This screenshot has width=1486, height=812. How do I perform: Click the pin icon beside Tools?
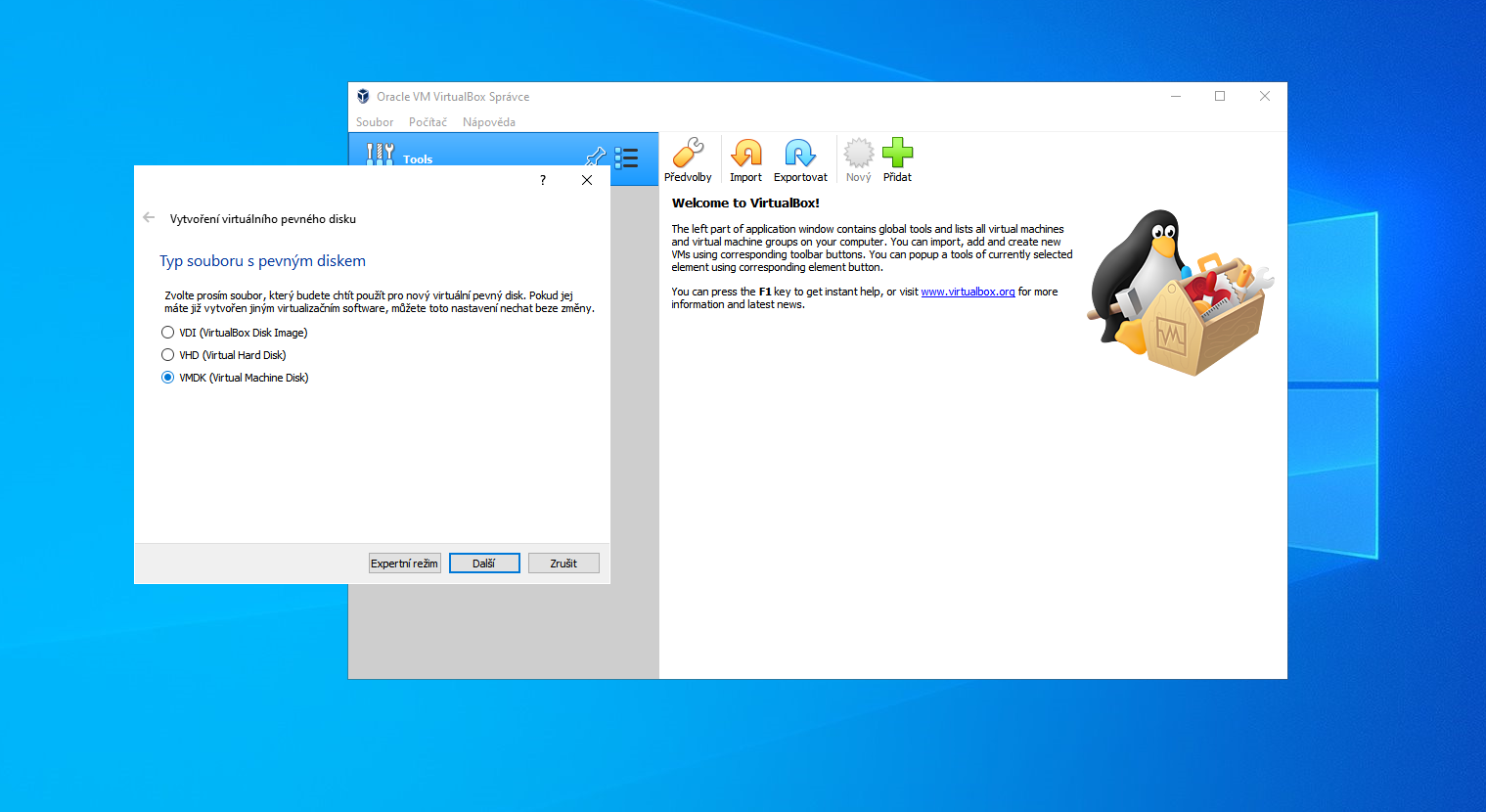(x=596, y=156)
